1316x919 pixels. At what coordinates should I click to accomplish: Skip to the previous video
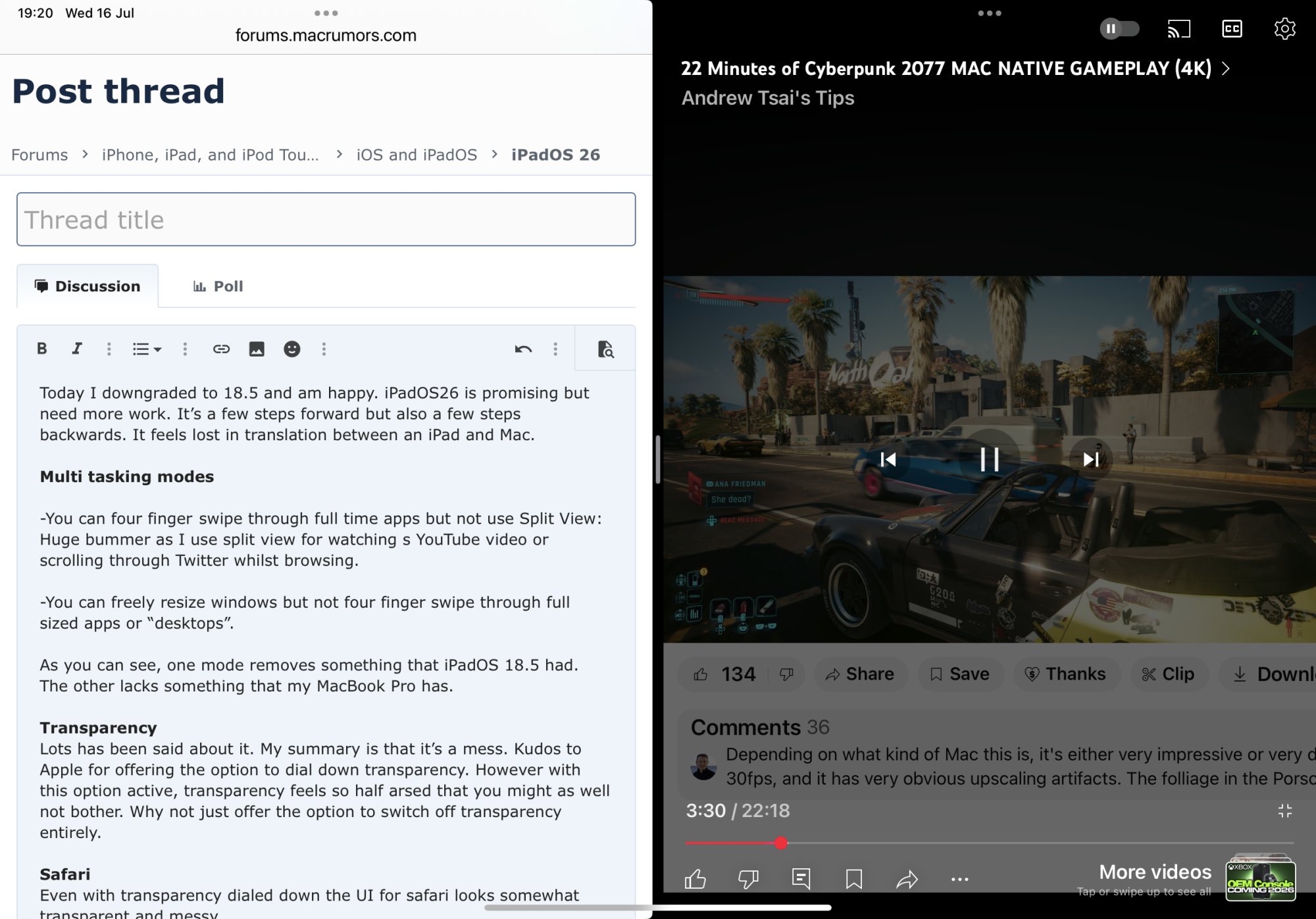click(x=888, y=459)
